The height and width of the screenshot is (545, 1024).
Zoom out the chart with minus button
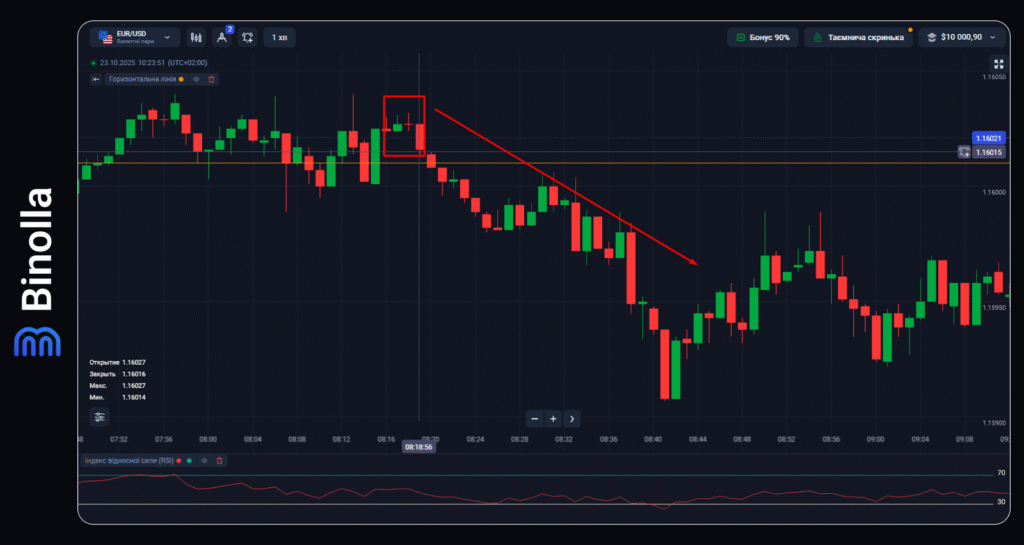[x=535, y=419]
